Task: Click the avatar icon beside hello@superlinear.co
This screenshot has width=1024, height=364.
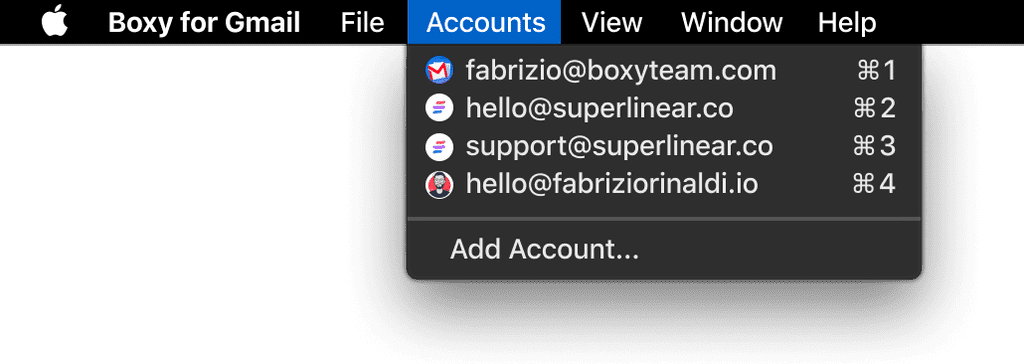Action: point(439,108)
